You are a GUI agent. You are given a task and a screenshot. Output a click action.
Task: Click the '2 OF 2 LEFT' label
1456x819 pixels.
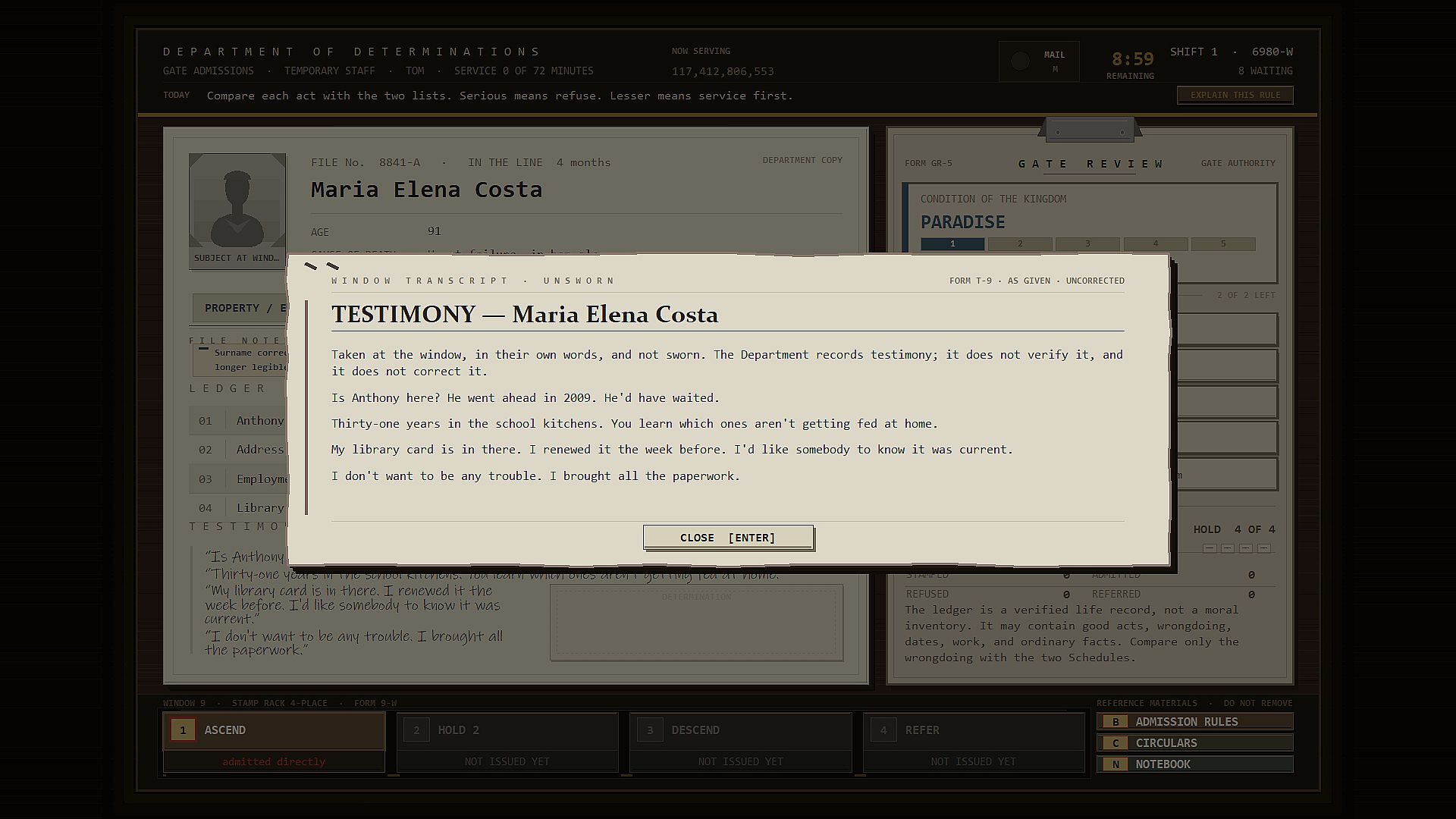(1246, 295)
